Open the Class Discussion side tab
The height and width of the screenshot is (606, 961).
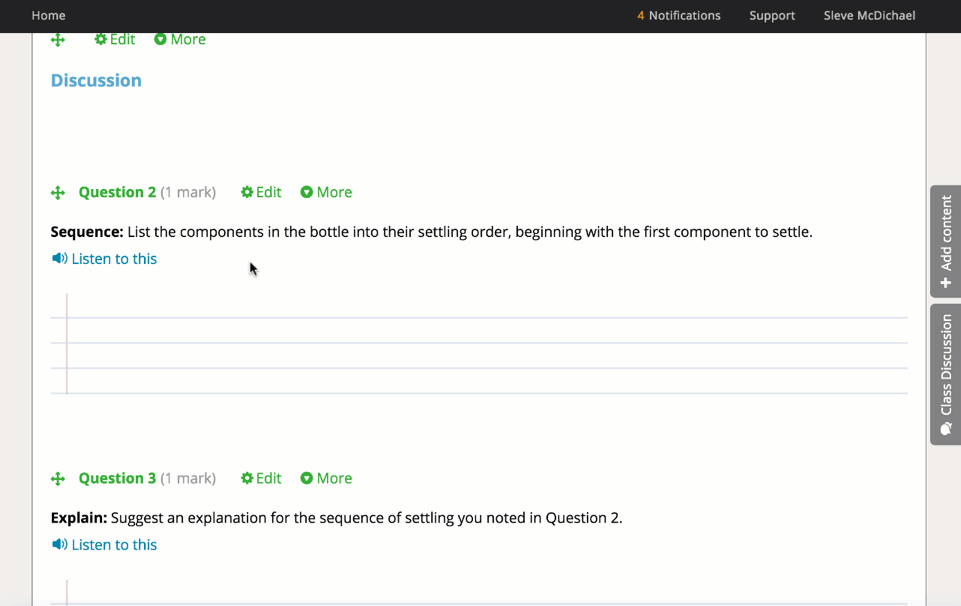946,374
